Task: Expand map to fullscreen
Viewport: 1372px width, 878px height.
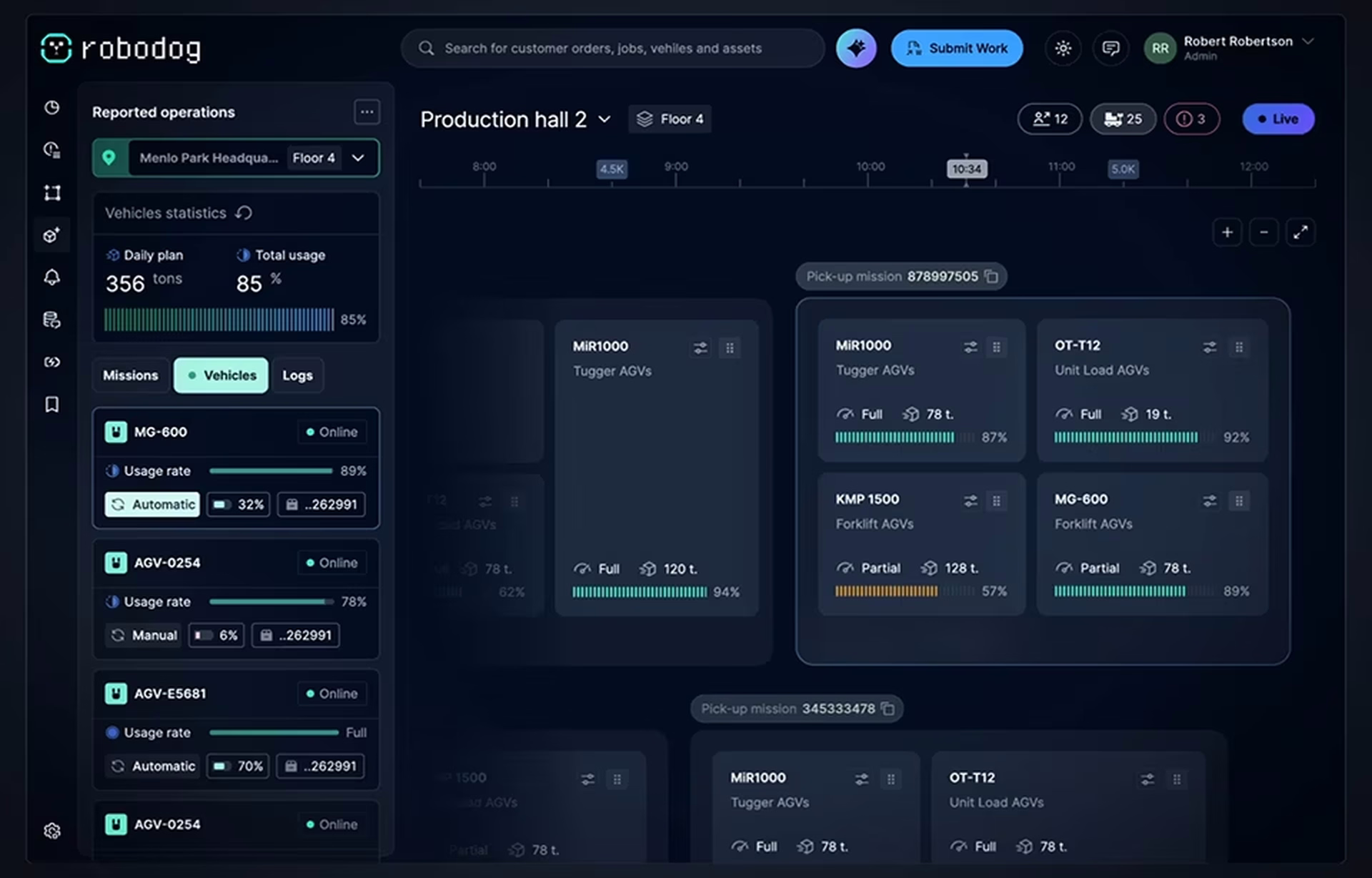Action: click(1301, 232)
